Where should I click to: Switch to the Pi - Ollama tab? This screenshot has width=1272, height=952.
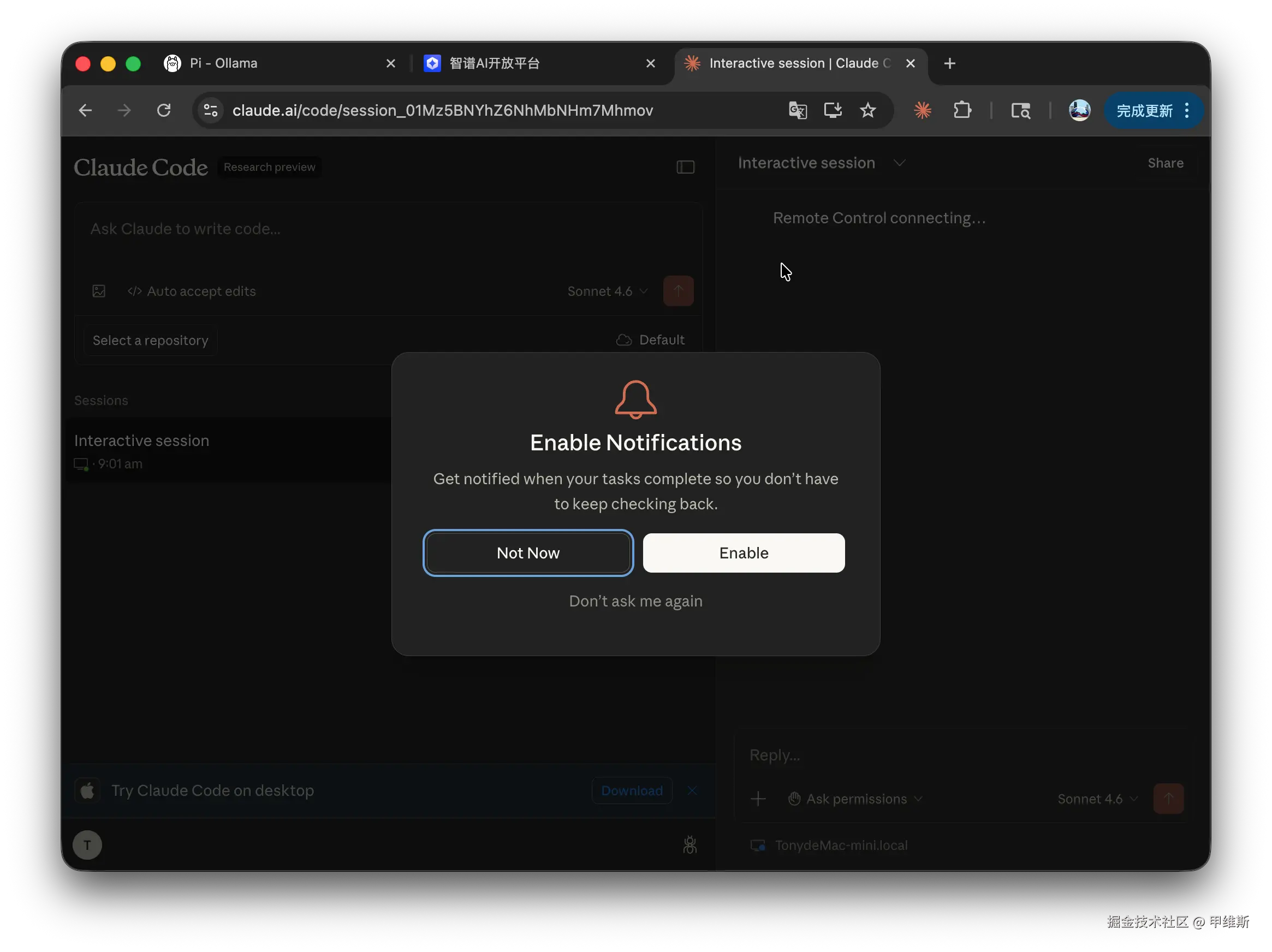pos(224,63)
